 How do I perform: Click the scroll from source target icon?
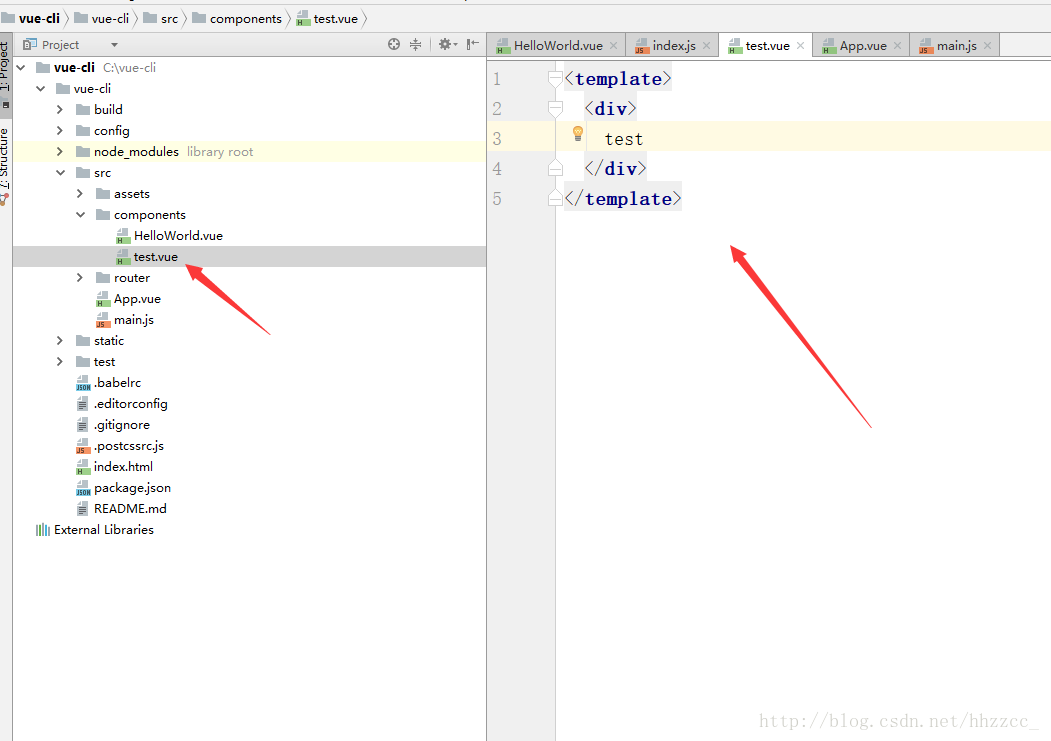[x=393, y=44]
